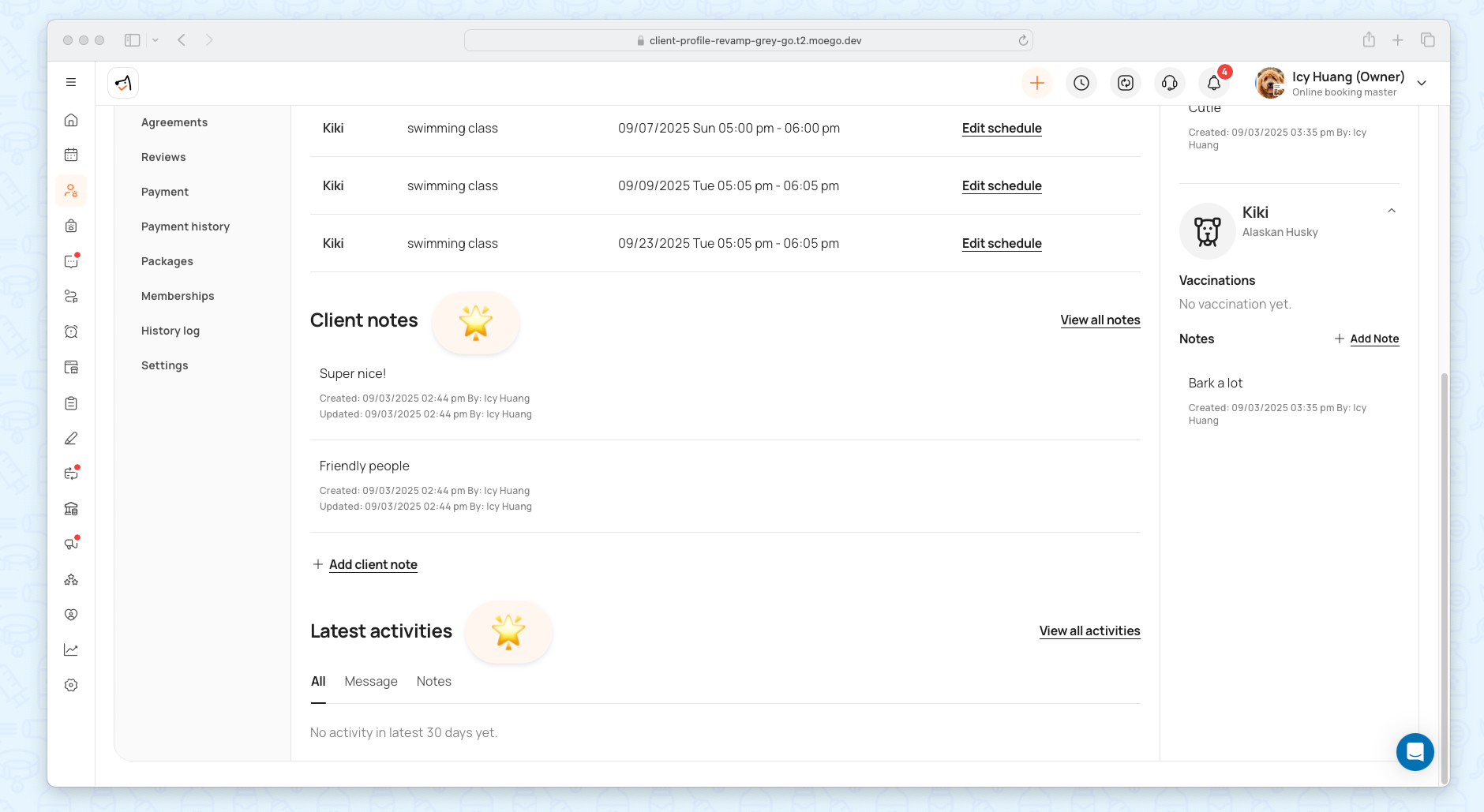The height and width of the screenshot is (812, 1484).
Task: Click the orange plus create button
Action: pos(1037,83)
